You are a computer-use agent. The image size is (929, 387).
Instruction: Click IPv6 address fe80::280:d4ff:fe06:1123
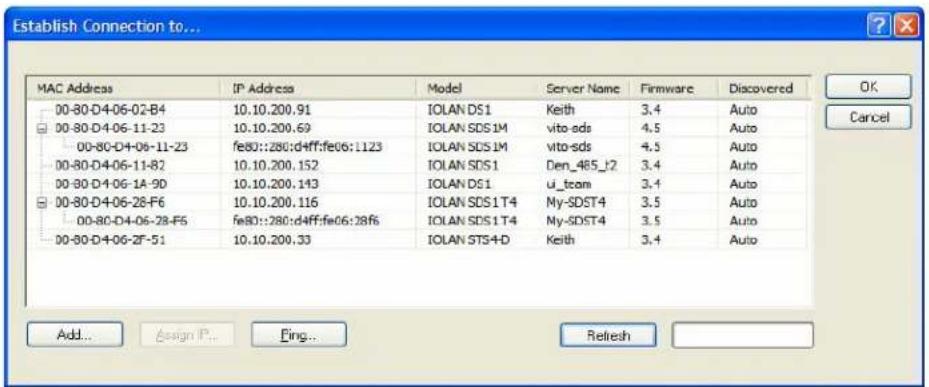(x=307, y=147)
